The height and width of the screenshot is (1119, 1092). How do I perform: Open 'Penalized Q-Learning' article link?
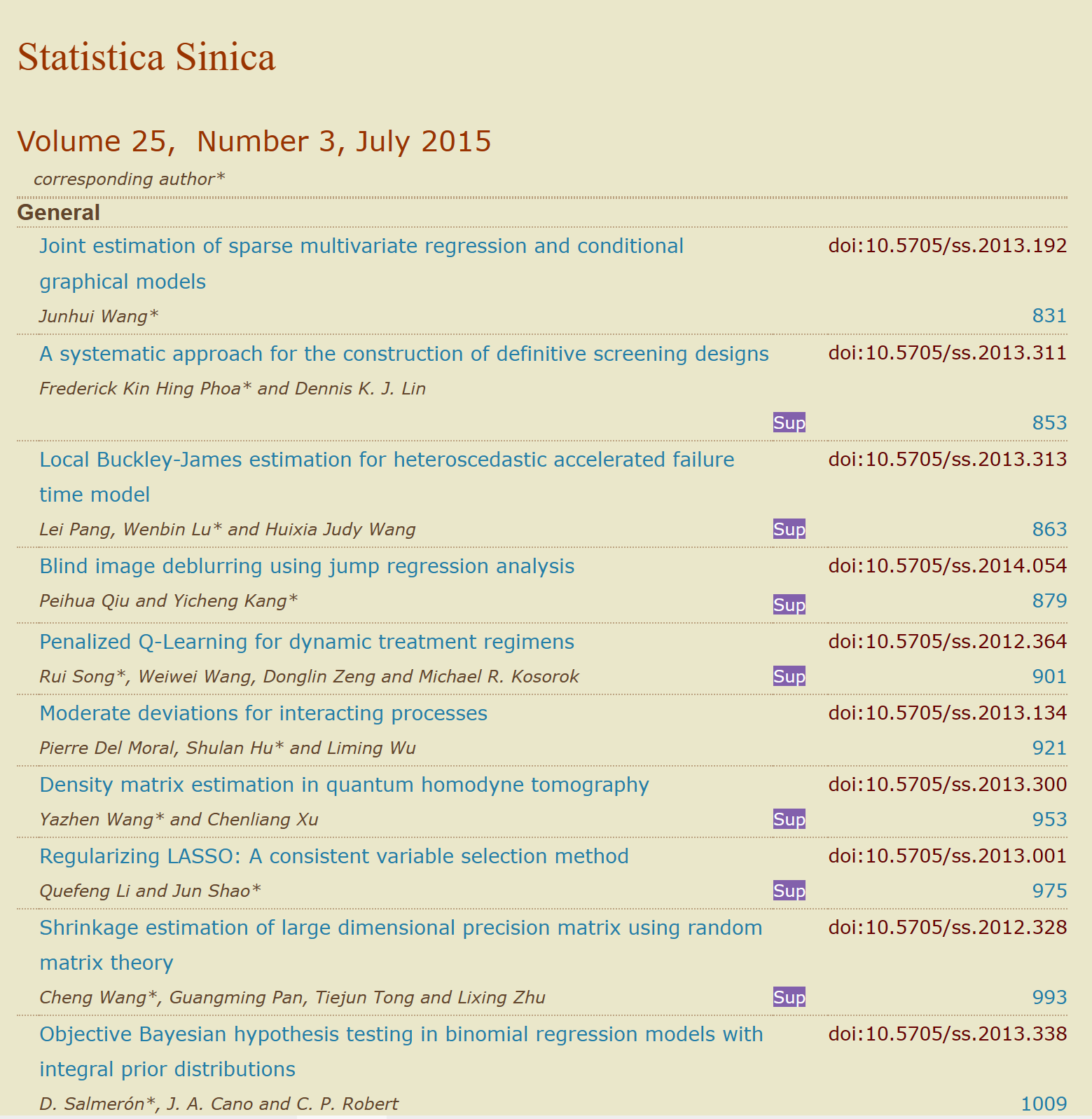click(306, 642)
